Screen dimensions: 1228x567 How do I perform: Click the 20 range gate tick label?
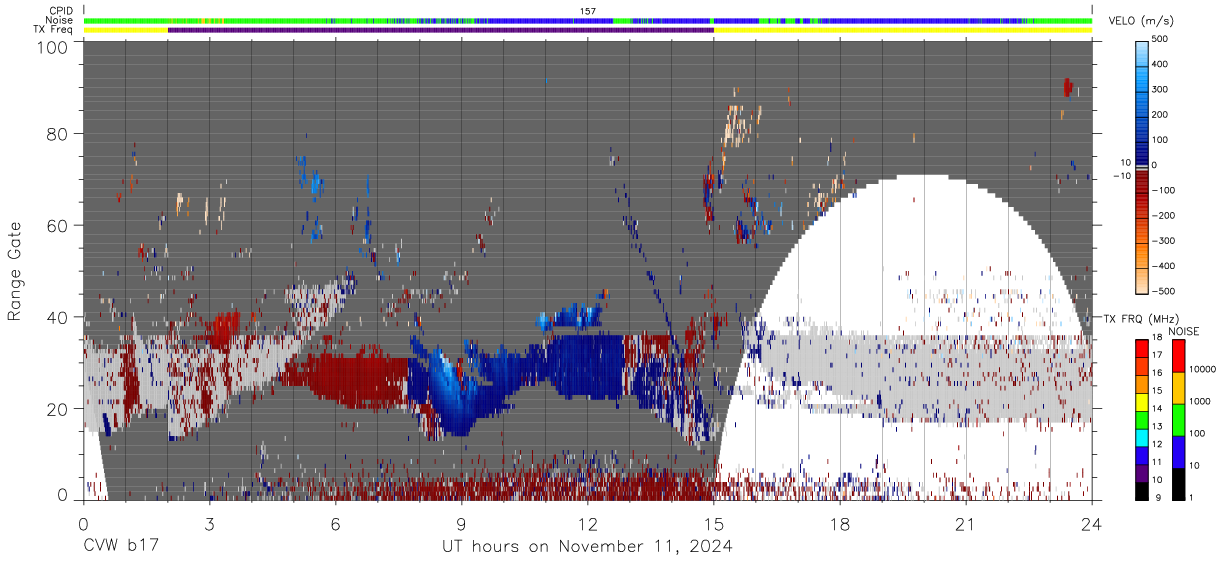(x=57, y=408)
